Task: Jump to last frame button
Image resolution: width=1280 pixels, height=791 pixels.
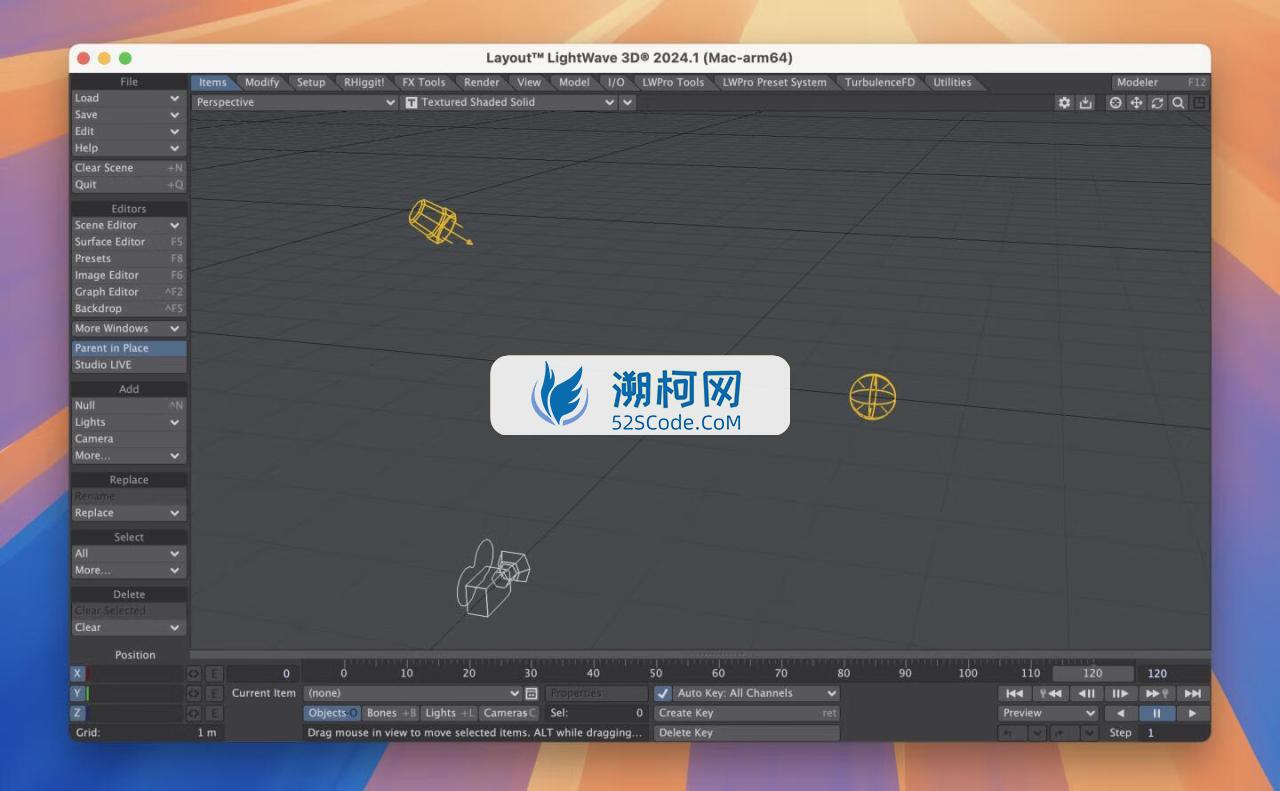Action: pos(1192,693)
